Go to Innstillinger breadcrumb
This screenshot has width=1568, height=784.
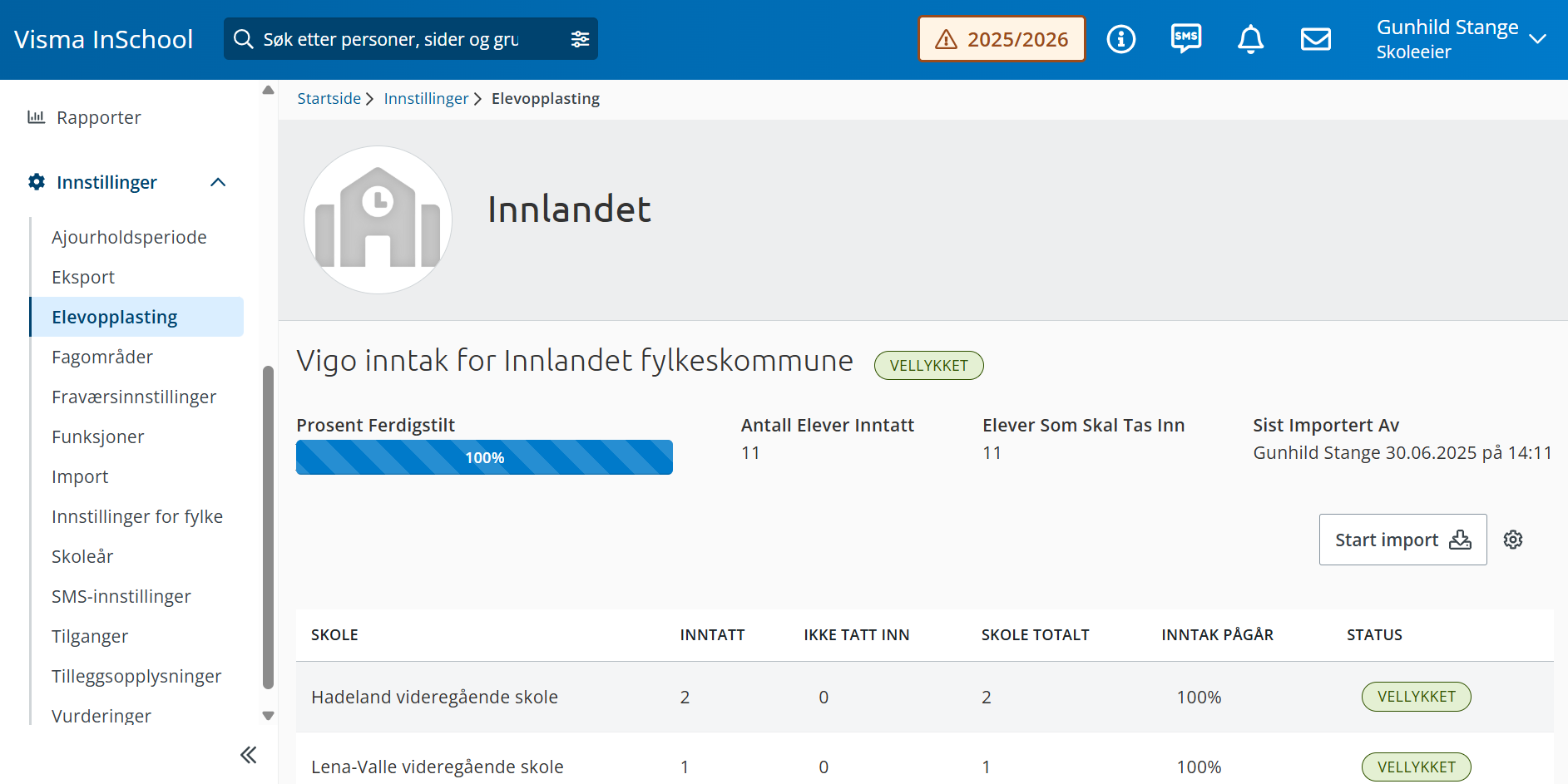click(426, 99)
